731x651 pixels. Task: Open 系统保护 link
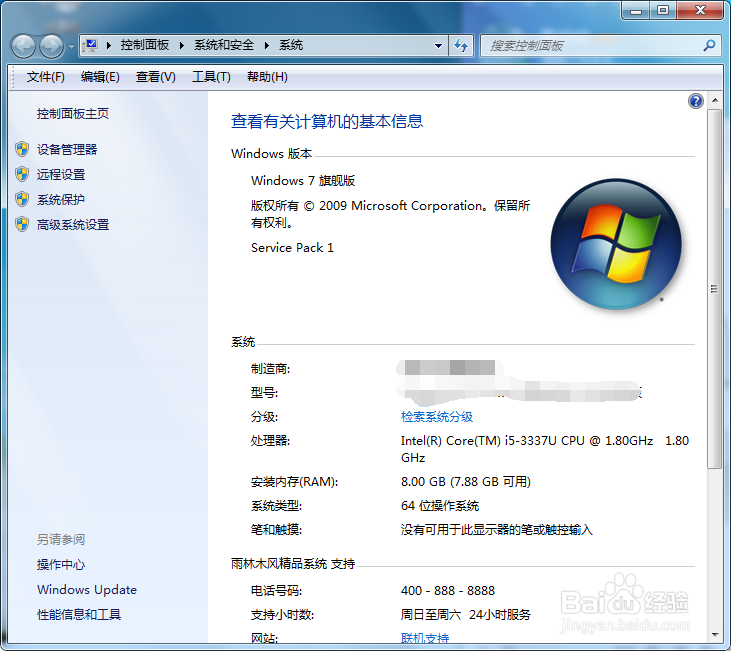coord(61,200)
